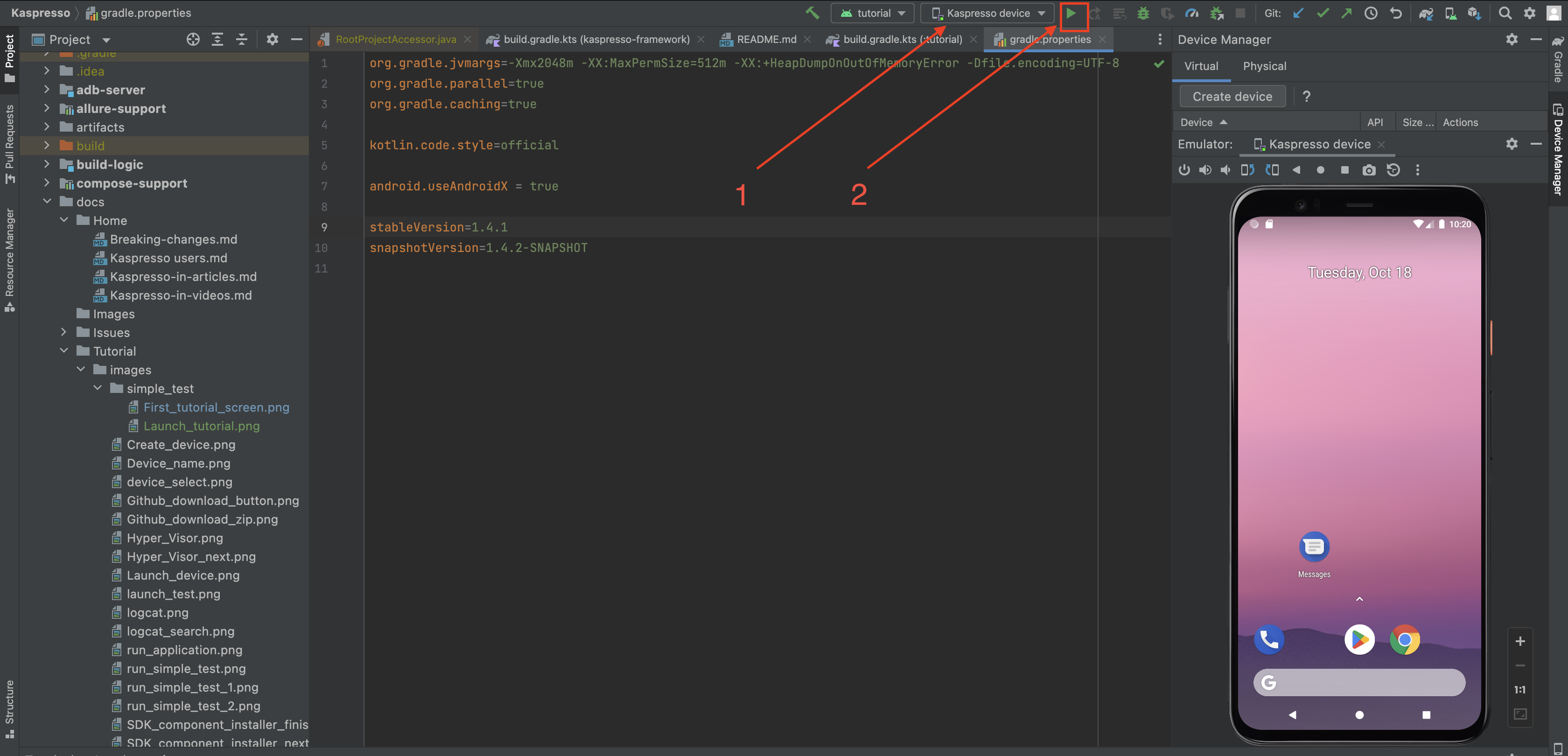Viewport: 1568px width, 756px height.
Task: Open Resource Manager sidebar tool window
Action: (9, 260)
